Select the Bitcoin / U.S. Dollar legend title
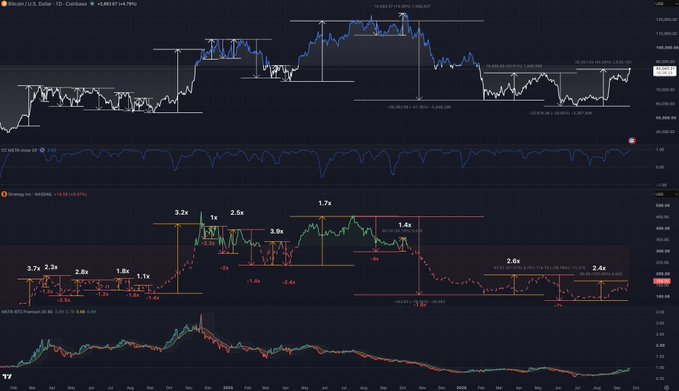The width and height of the screenshot is (679, 391). (x=48, y=3)
